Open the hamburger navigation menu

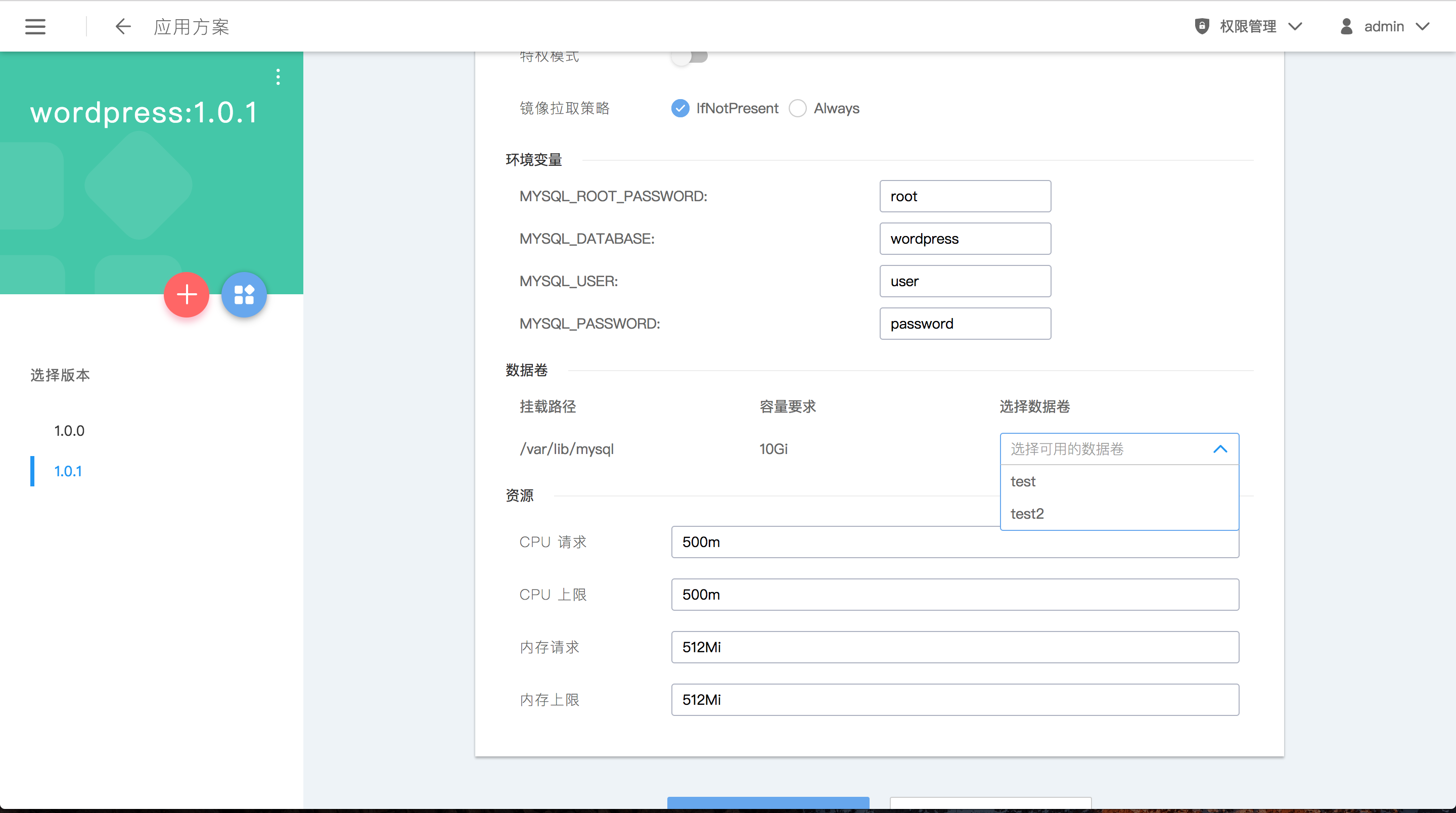point(35,26)
